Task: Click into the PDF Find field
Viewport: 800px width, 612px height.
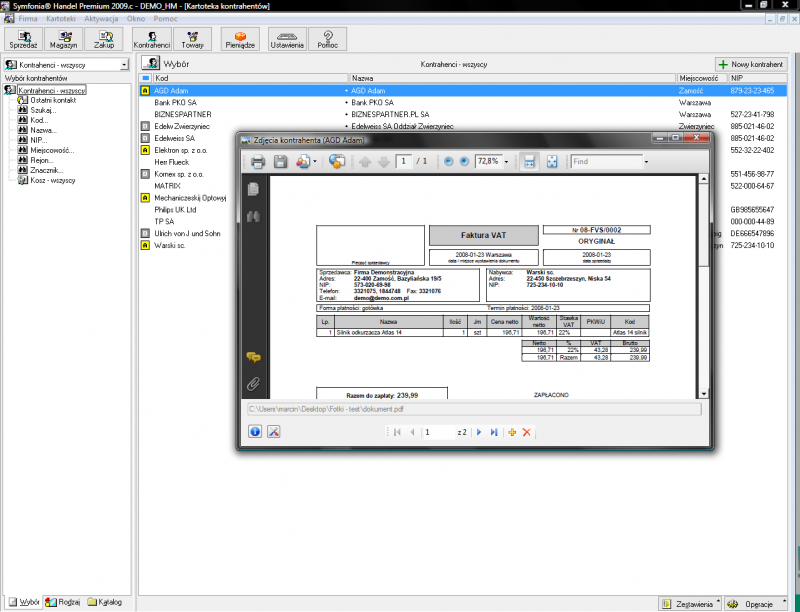Action: point(606,162)
